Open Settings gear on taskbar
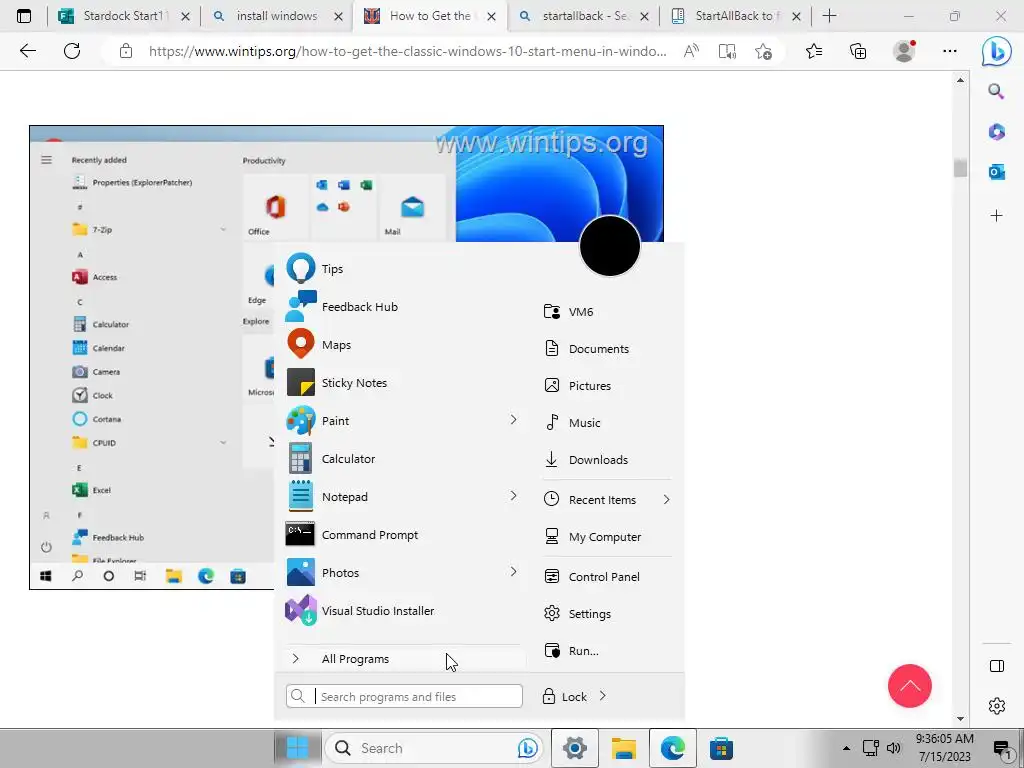Image resolution: width=1024 pixels, height=768 pixels. (x=575, y=748)
